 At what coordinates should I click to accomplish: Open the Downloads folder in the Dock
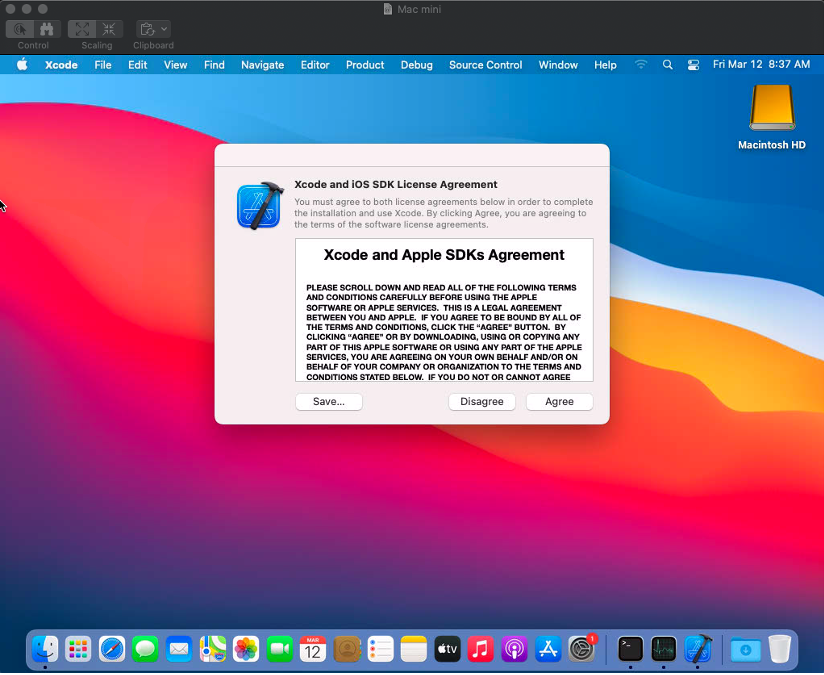point(746,650)
